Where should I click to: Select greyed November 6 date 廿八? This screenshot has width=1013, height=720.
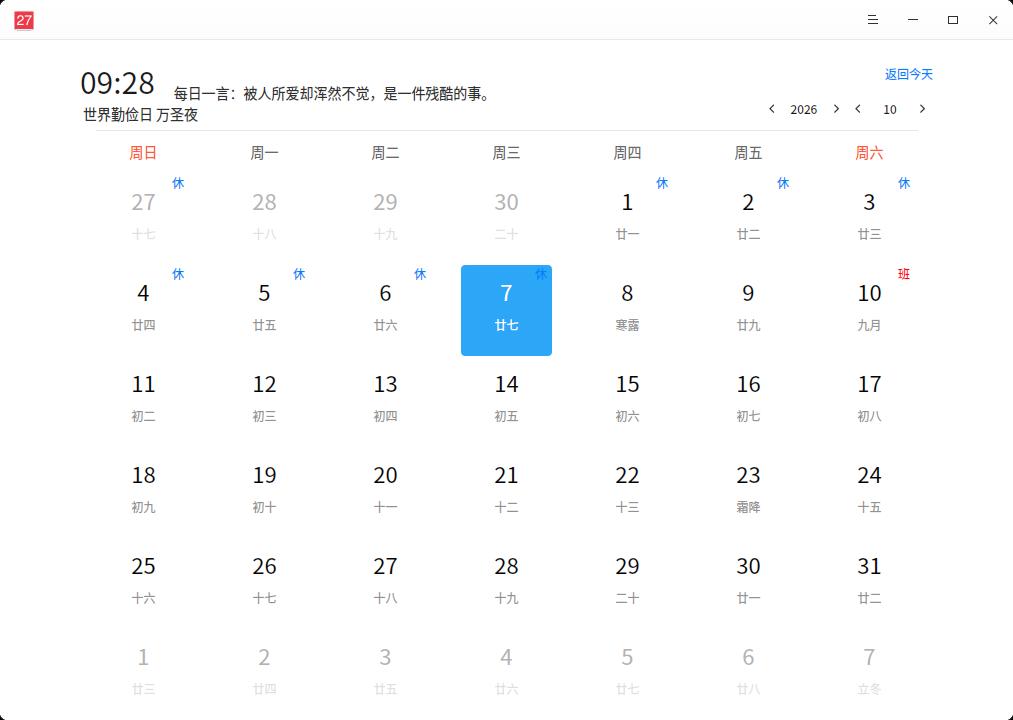coord(748,674)
